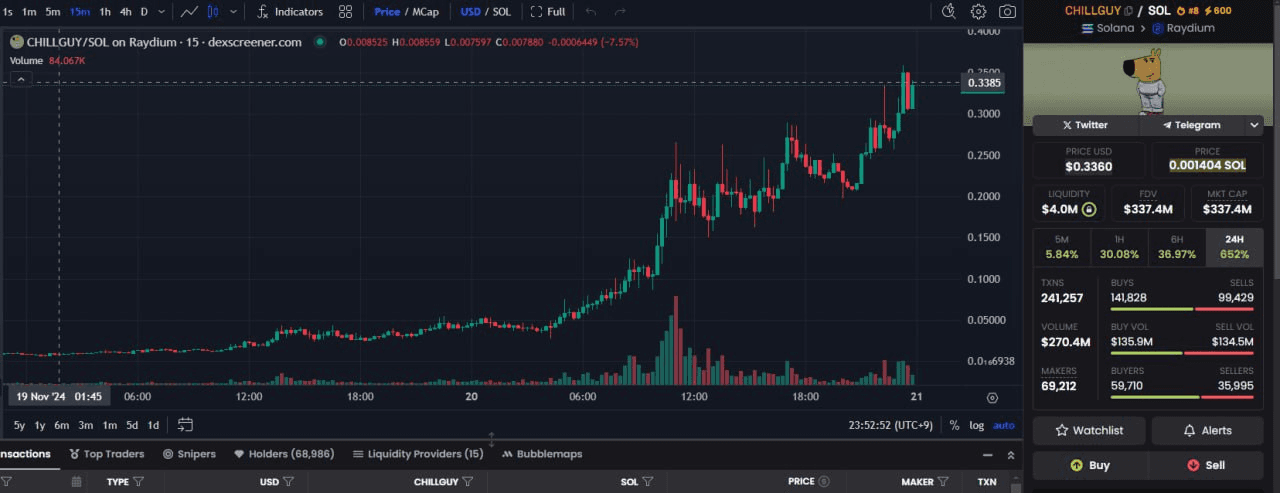Click the redo arrow icon
This screenshot has width=1280, height=493.
621,12
